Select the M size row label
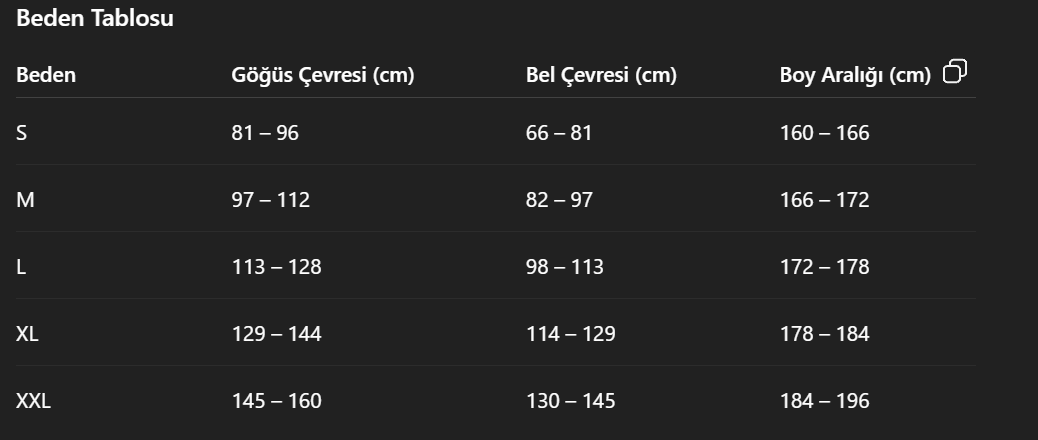This screenshot has height=440, width=1038. (x=25, y=200)
